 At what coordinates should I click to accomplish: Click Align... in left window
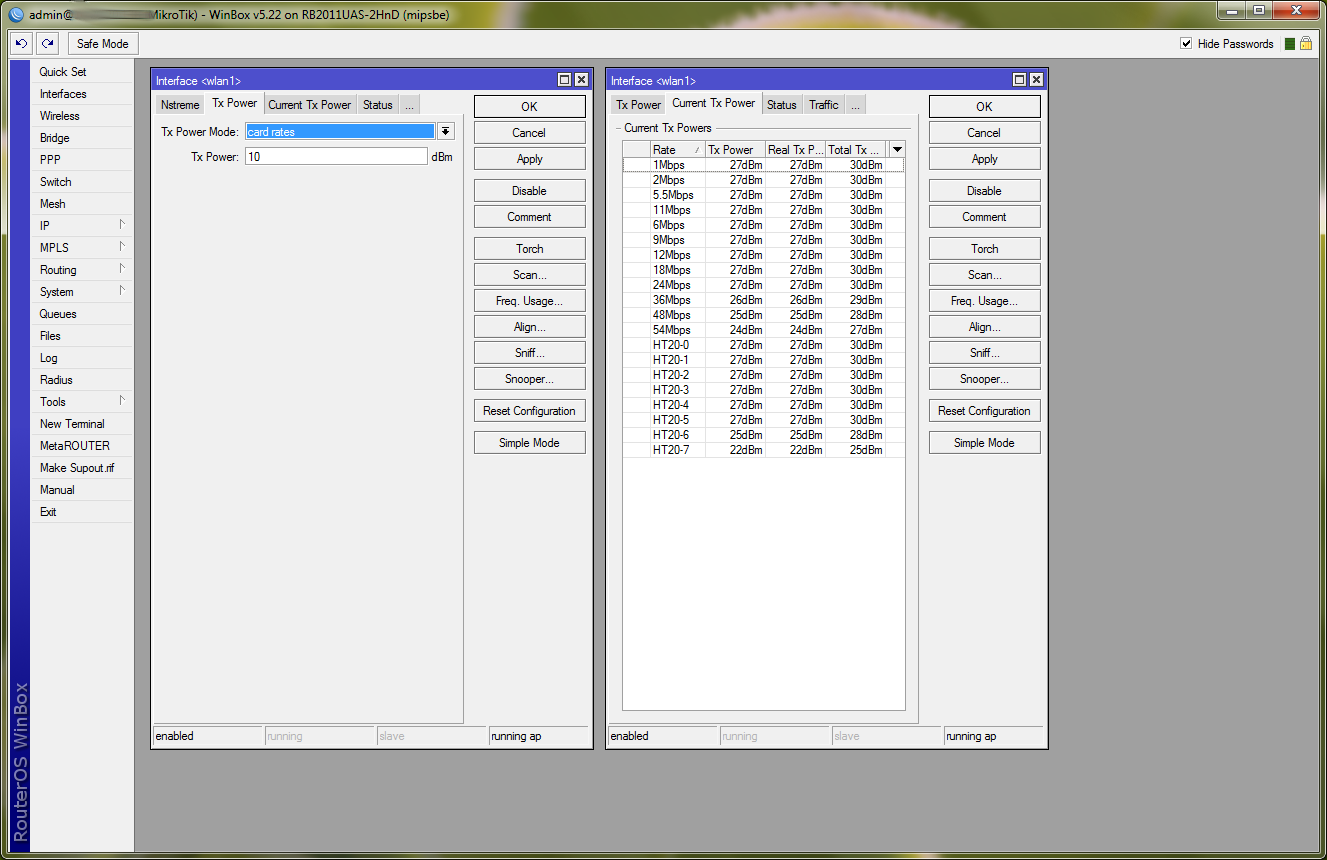[530, 327]
